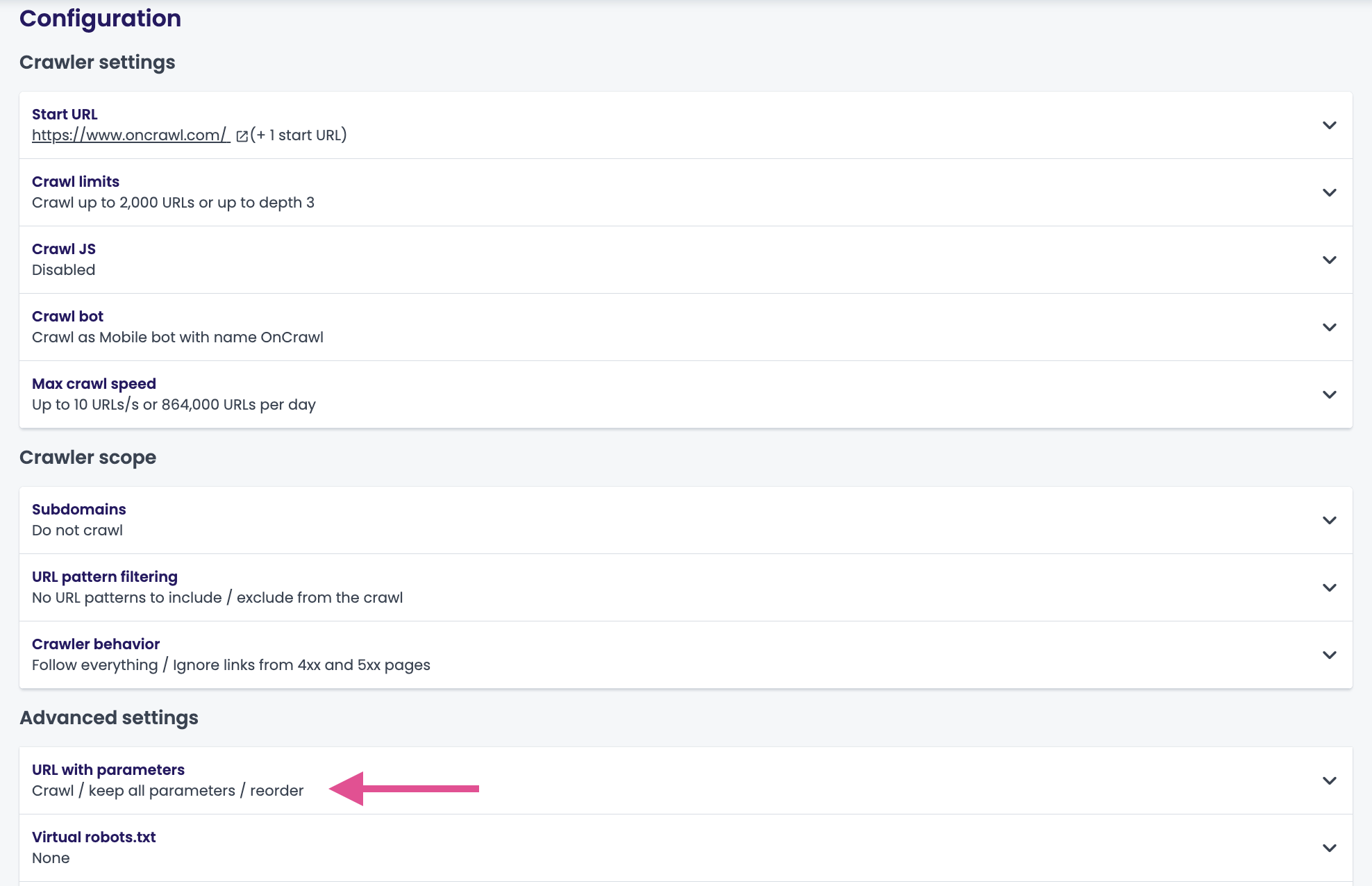Click the Virtual robots.txt label

point(94,837)
